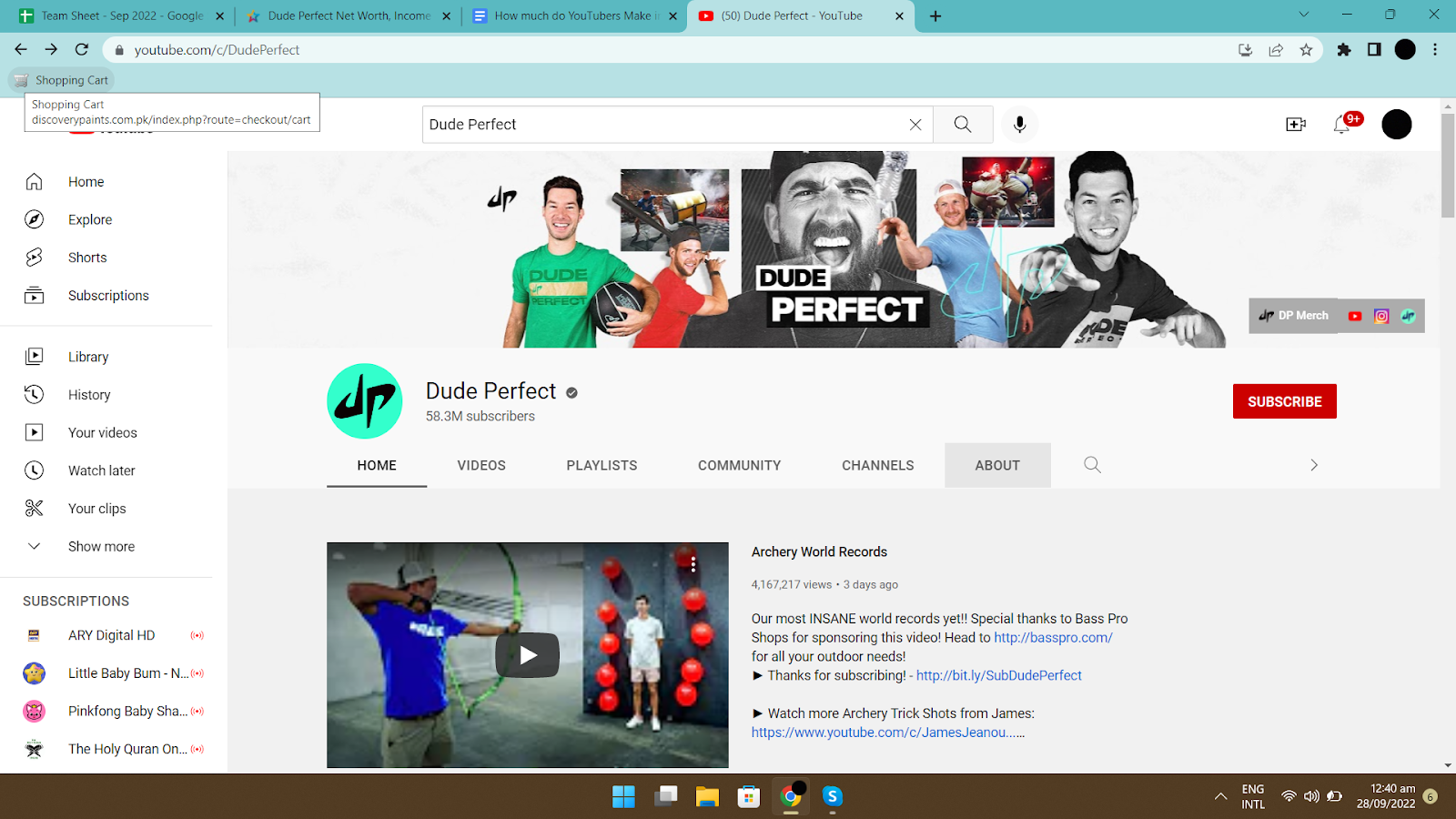Share this page from address bar
The height and width of the screenshot is (819, 1456).
tap(1276, 50)
